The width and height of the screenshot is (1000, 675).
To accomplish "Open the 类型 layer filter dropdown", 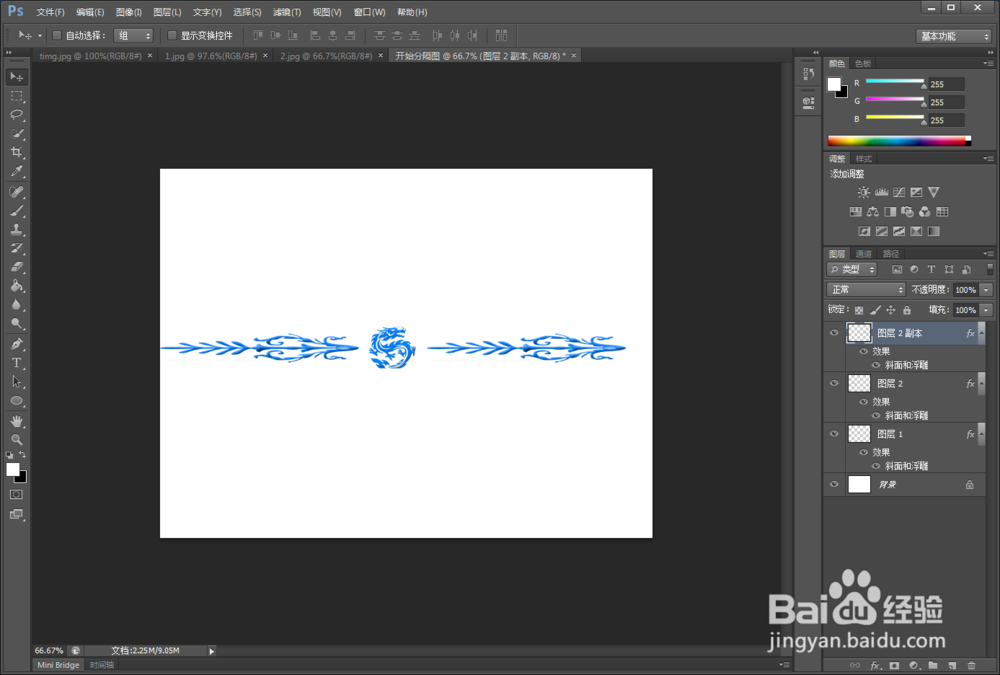I will [x=853, y=269].
